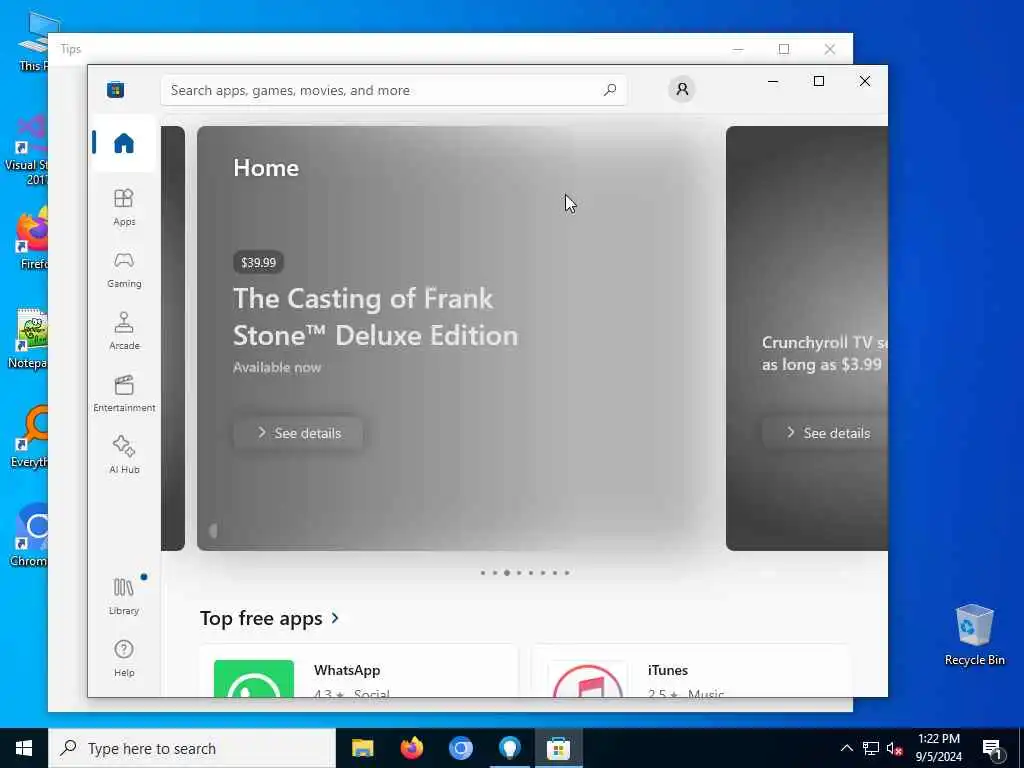Open network status tray icon
1024x768 pixels.
click(871, 748)
